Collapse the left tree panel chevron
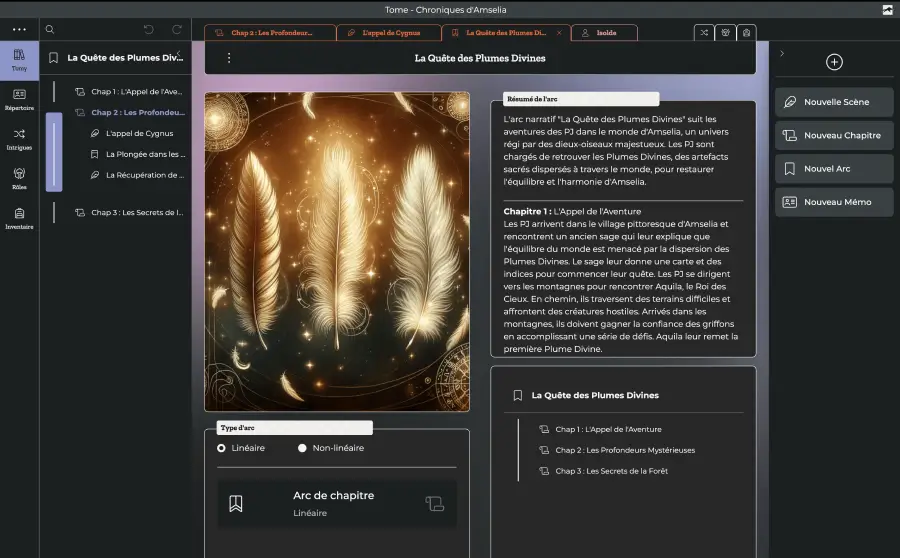The width and height of the screenshot is (900, 558). click(x=179, y=53)
